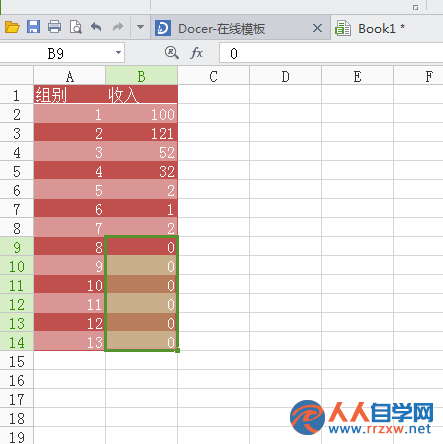Click the formula bar input showing 0
Viewport: 443px width, 444px height.
(331, 53)
